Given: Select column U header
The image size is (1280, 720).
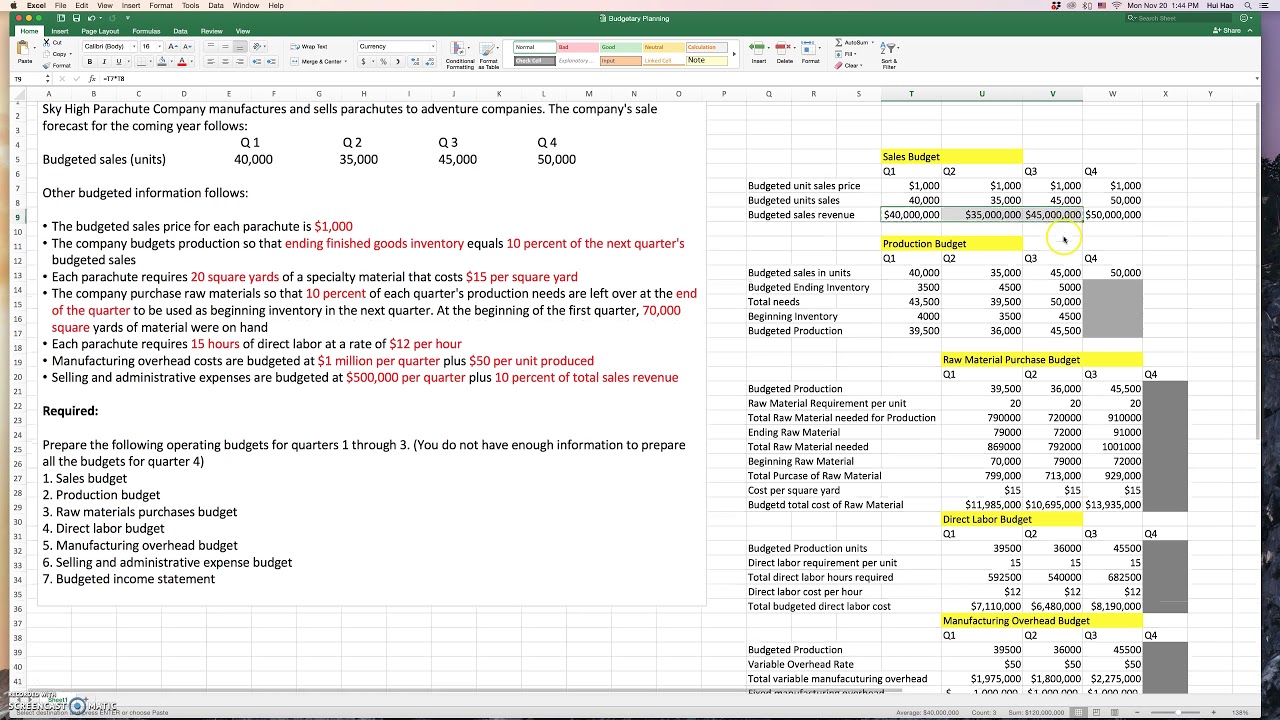Looking at the screenshot, I should [x=981, y=94].
